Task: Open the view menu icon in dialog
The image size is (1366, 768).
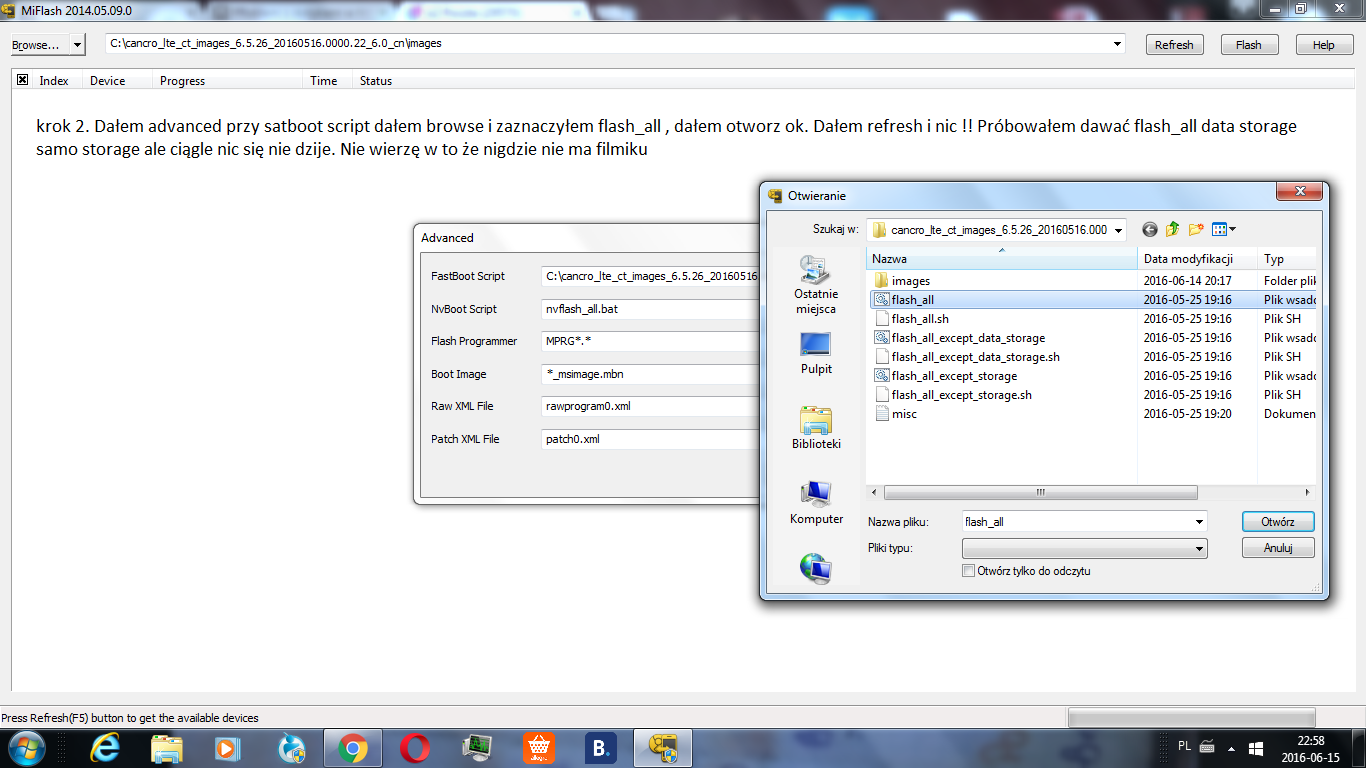Action: [1224, 230]
